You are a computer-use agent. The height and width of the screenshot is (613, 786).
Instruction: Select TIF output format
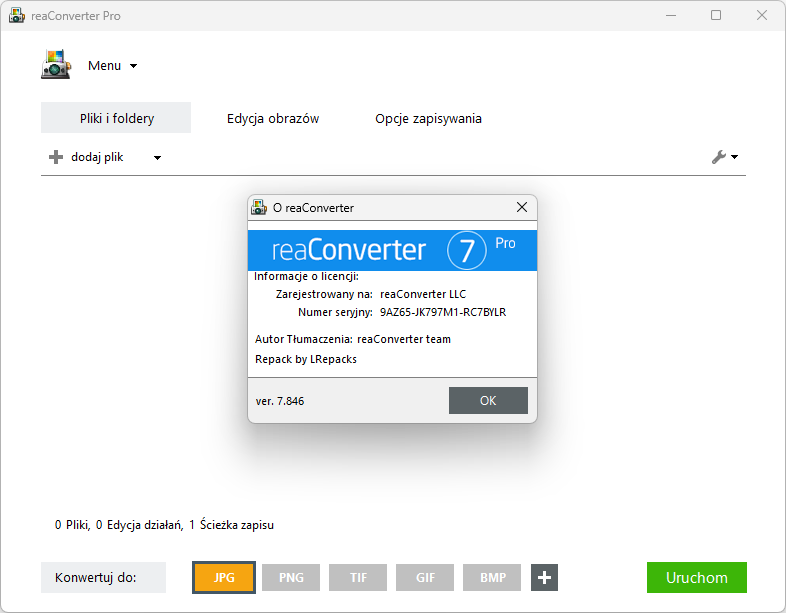coord(358,577)
